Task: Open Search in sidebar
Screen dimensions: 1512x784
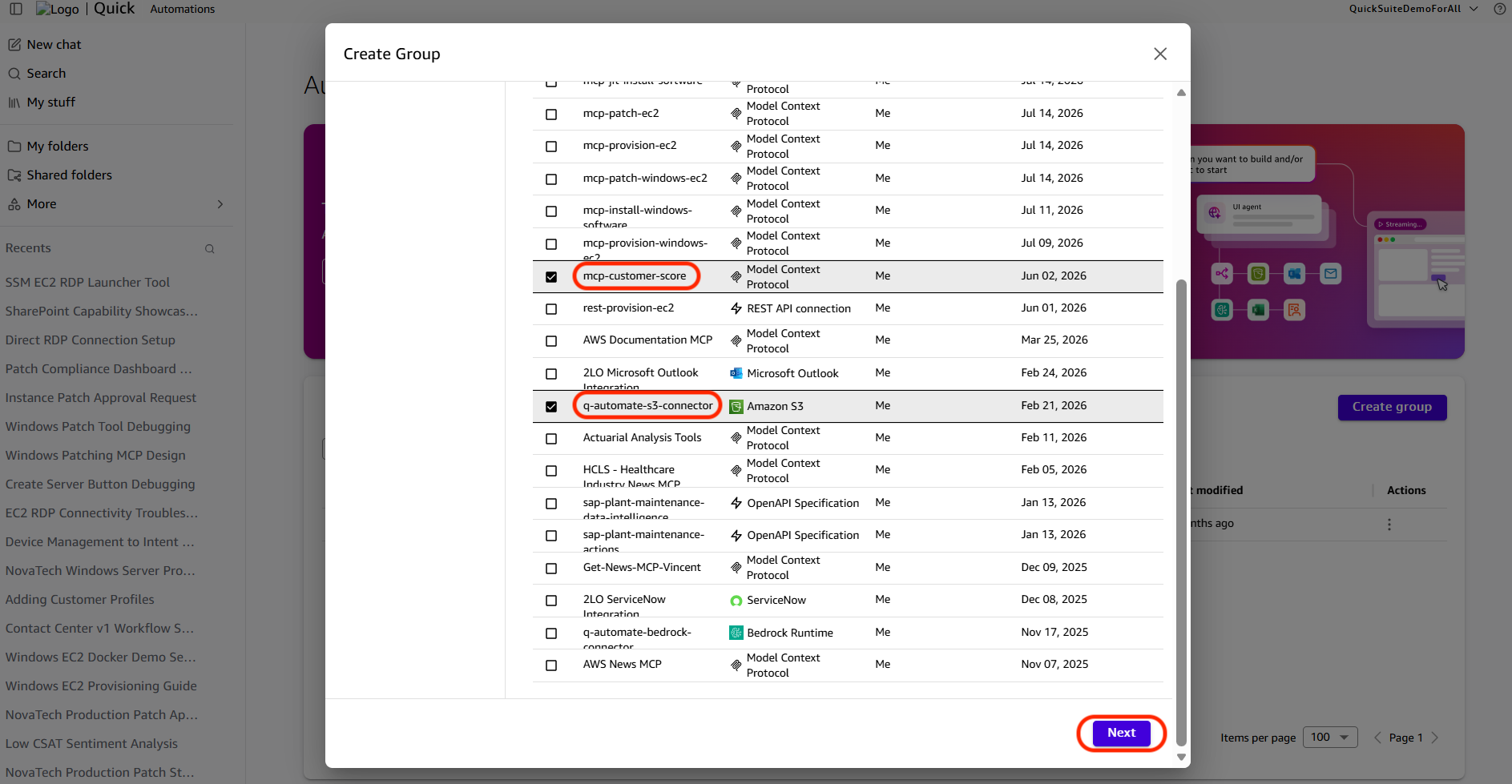Action: [x=46, y=74]
